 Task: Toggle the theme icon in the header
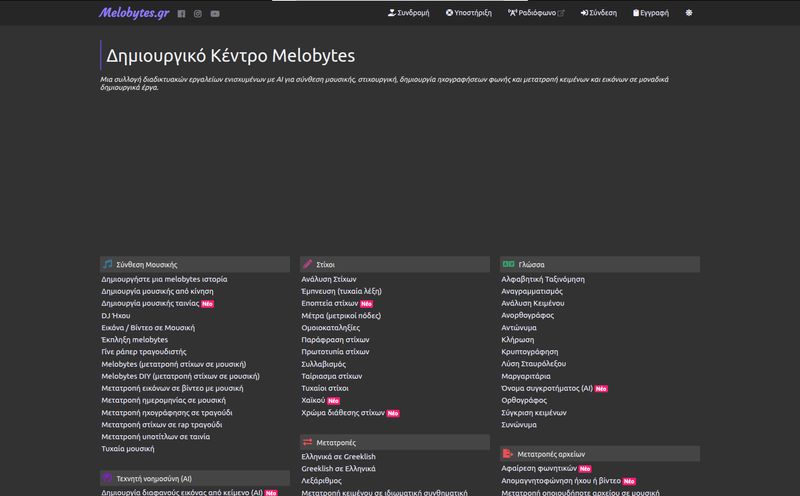click(x=689, y=13)
